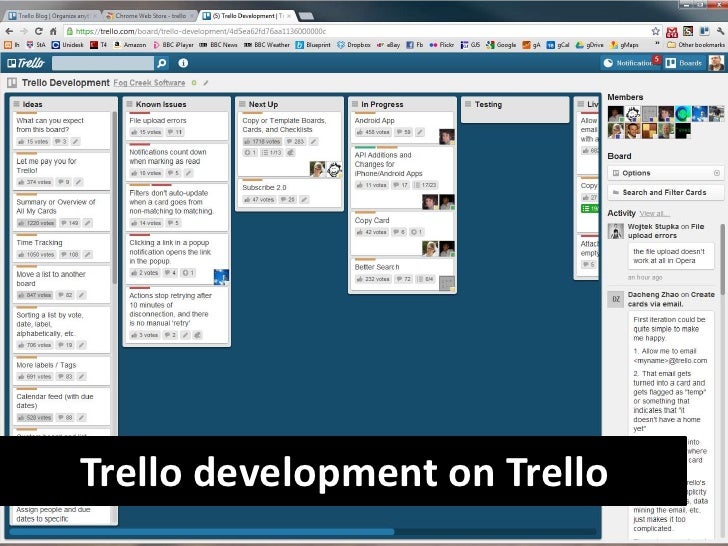Click edit pencil on 'Android App' card
The width and height of the screenshot is (728, 546).
[x=419, y=132]
